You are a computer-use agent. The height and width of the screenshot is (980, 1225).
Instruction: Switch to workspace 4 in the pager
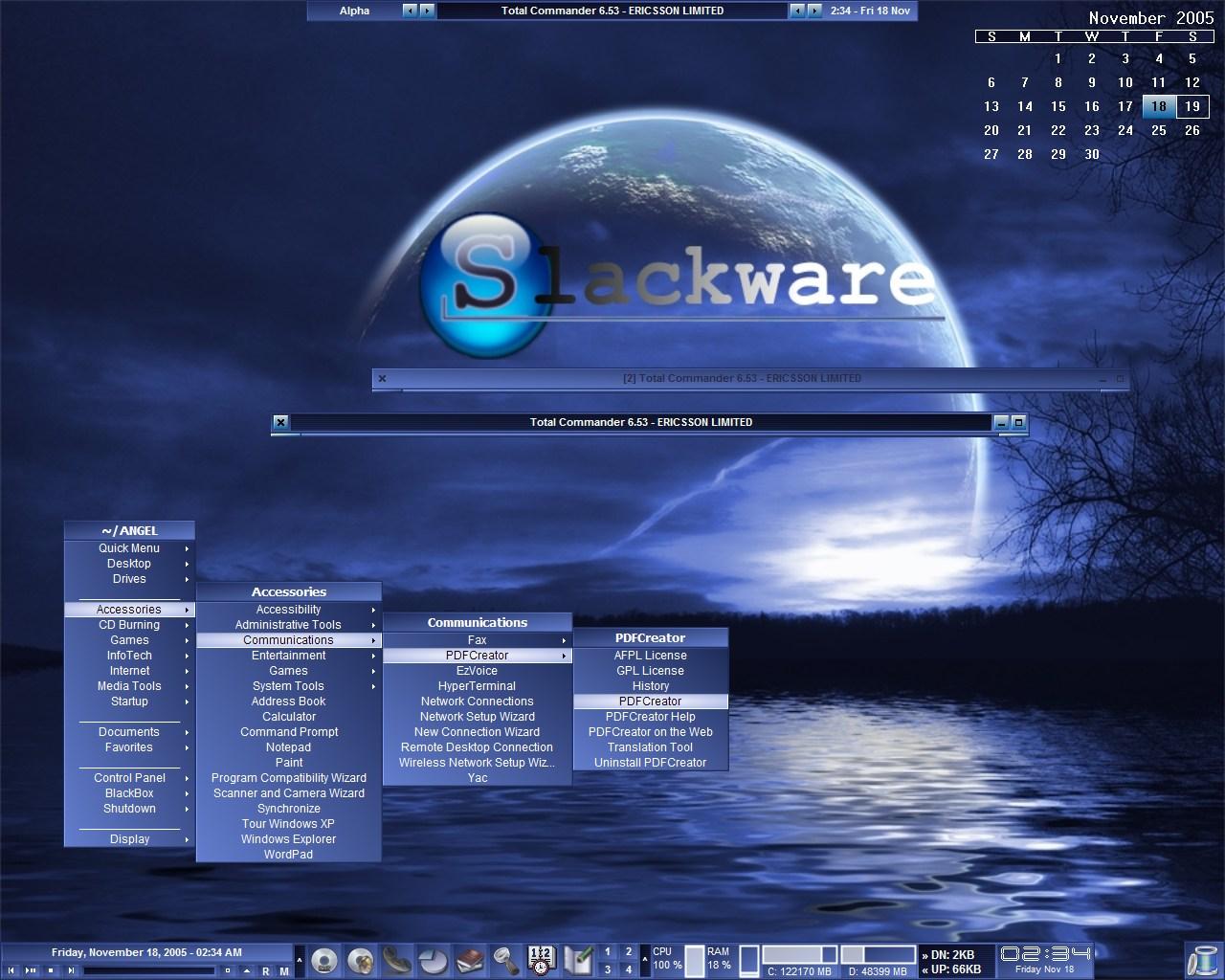coord(629,969)
